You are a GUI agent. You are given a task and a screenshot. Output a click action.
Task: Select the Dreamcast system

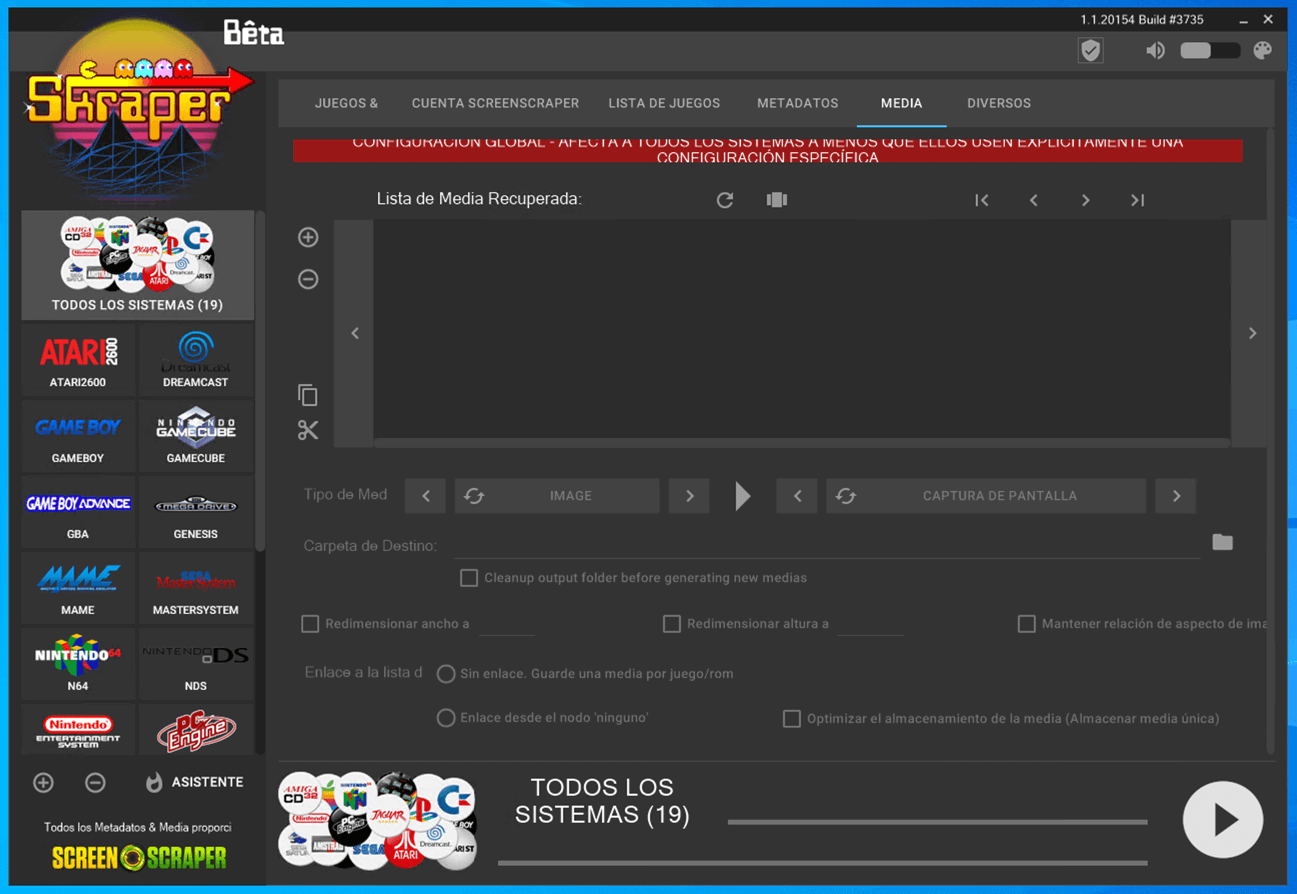coord(195,361)
